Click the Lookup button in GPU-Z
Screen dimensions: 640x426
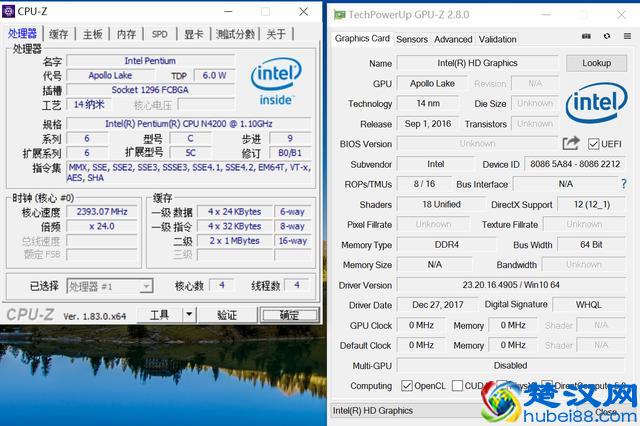(596, 63)
